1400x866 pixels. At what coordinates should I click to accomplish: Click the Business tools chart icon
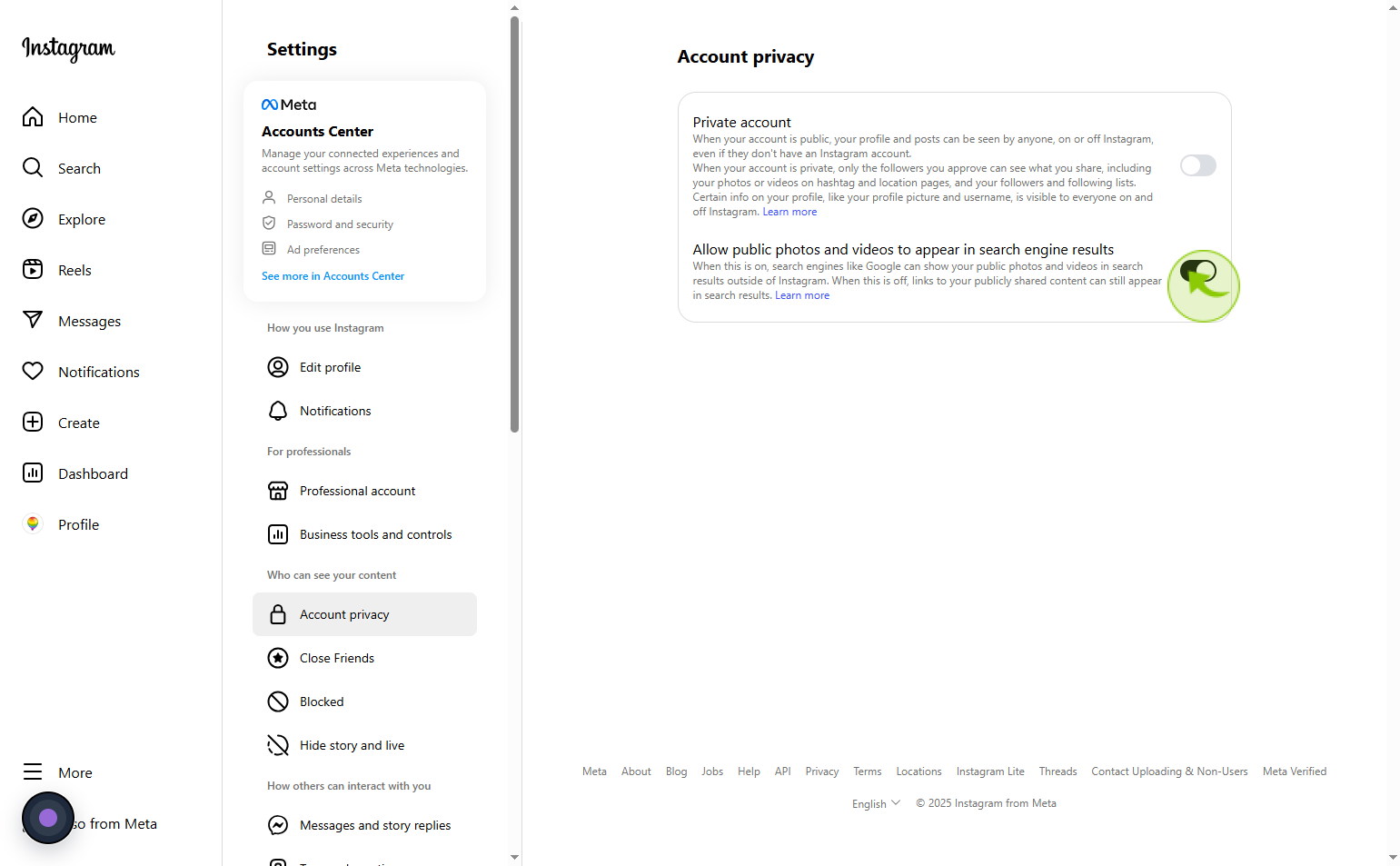tap(278, 534)
